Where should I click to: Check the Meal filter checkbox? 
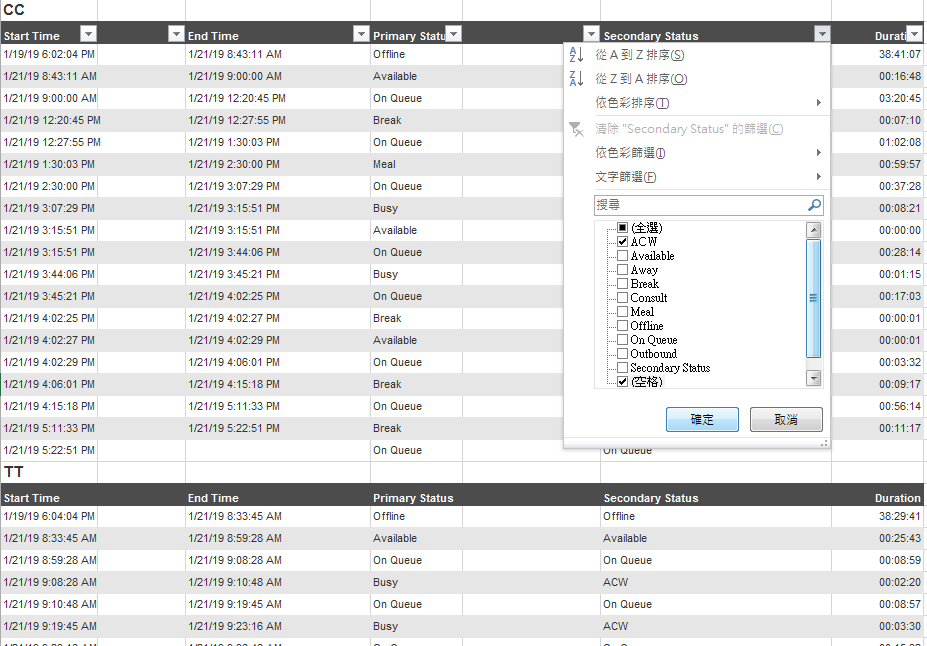click(x=623, y=311)
